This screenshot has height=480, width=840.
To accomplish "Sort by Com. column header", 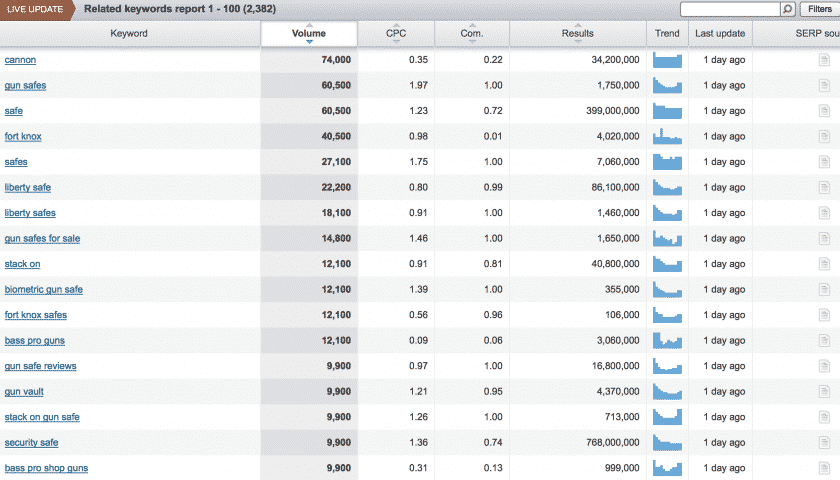I will (471, 34).
